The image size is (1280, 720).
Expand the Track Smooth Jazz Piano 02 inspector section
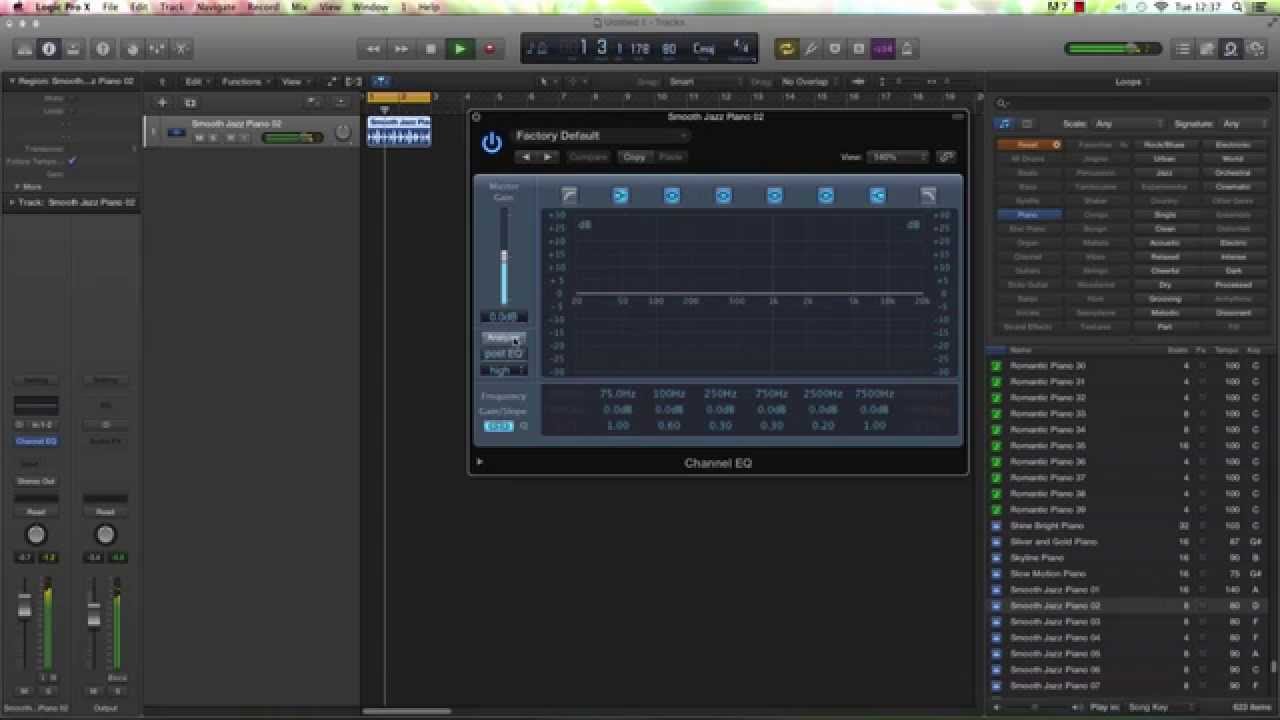11,202
